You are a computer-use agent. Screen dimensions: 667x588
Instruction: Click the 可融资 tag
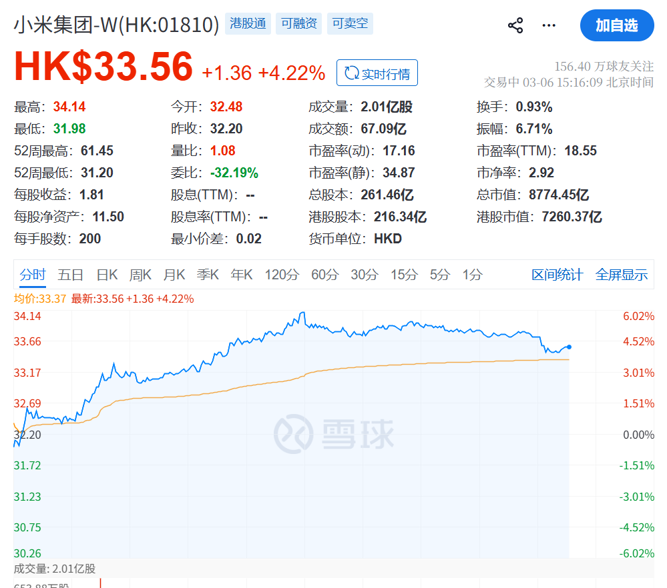point(297,25)
